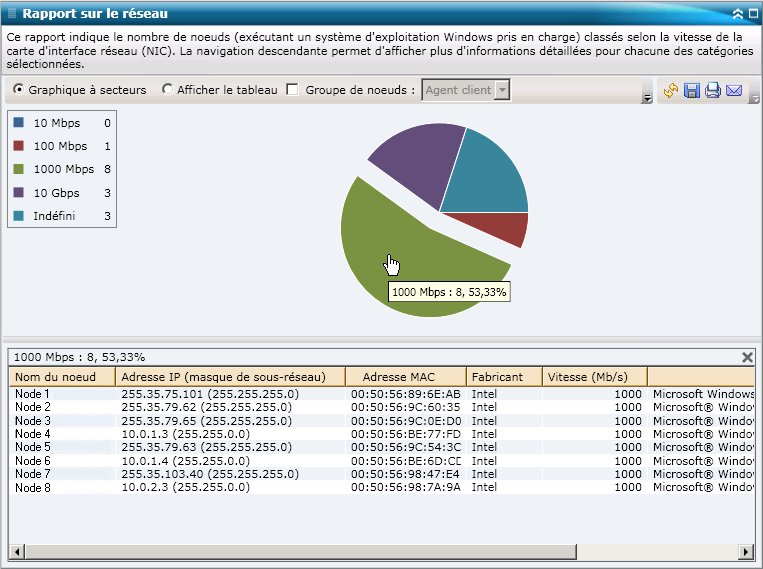The width and height of the screenshot is (763, 569).
Task: Collapse the Rapport sur le réseau panel
Action: click(737, 14)
